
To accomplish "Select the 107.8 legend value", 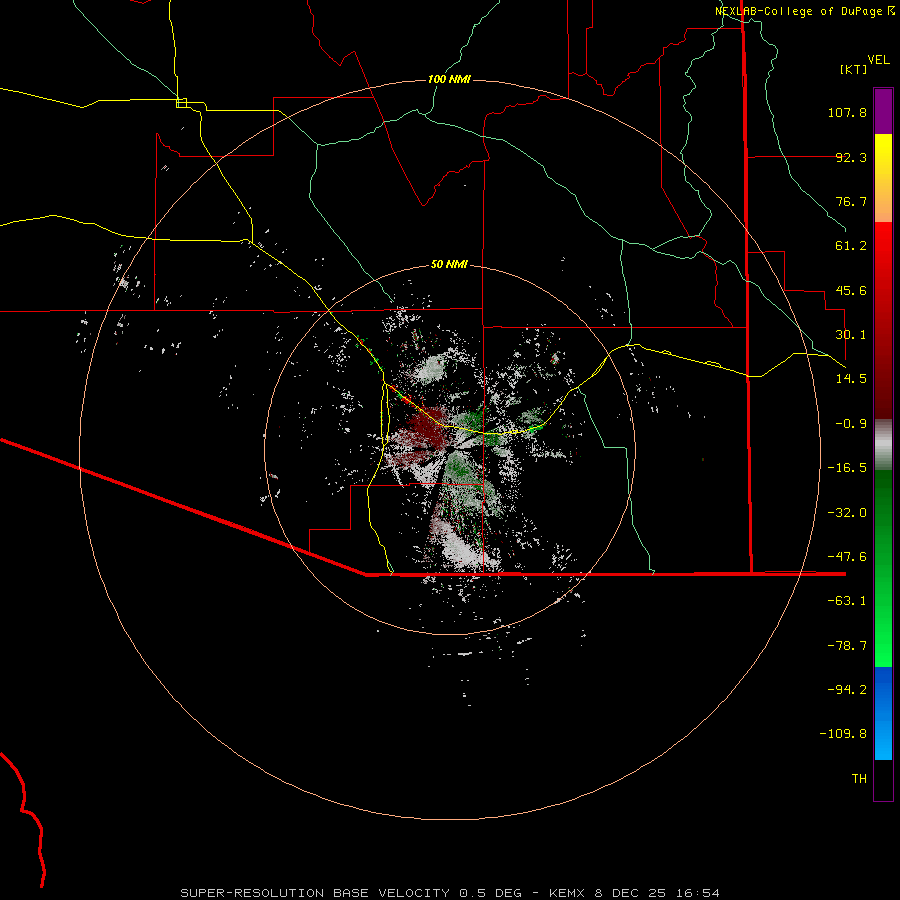I will (x=847, y=112).
